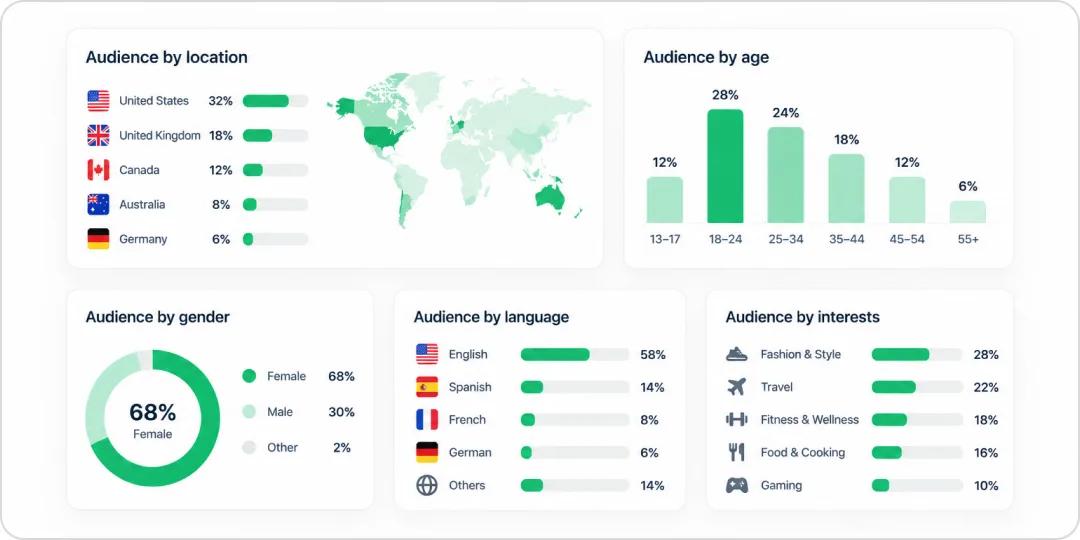The width and height of the screenshot is (1080, 540).
Task: Click the globe icon beside Others
Action: point(427,485)
